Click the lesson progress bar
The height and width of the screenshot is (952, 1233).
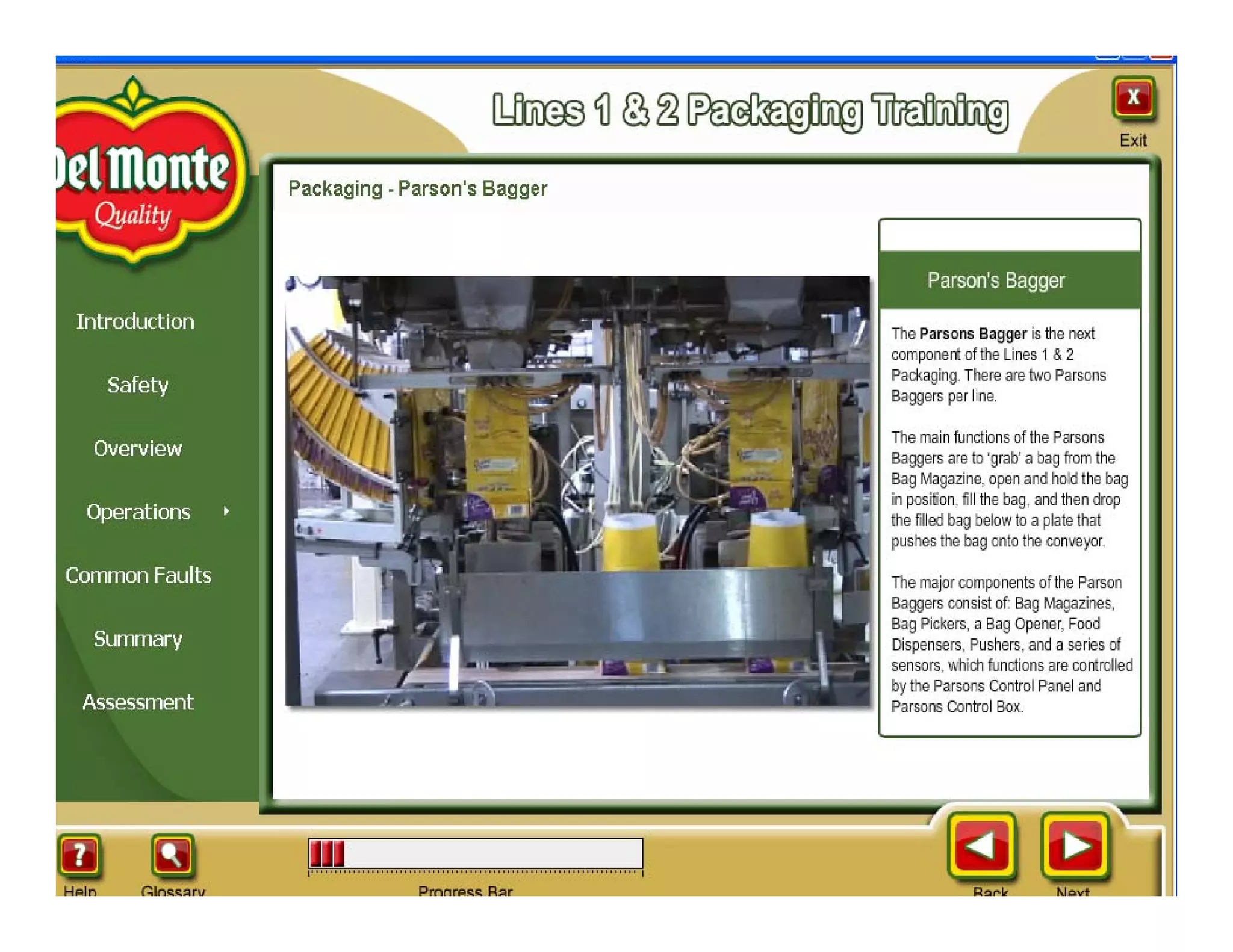475,853
